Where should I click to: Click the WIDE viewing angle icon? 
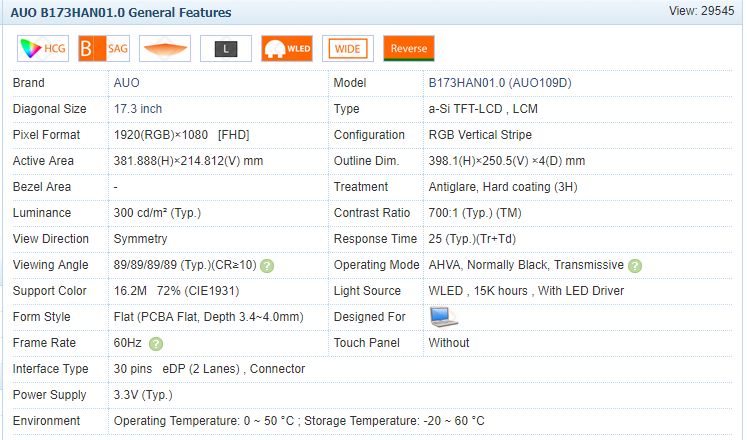click(x=348, y=49)
